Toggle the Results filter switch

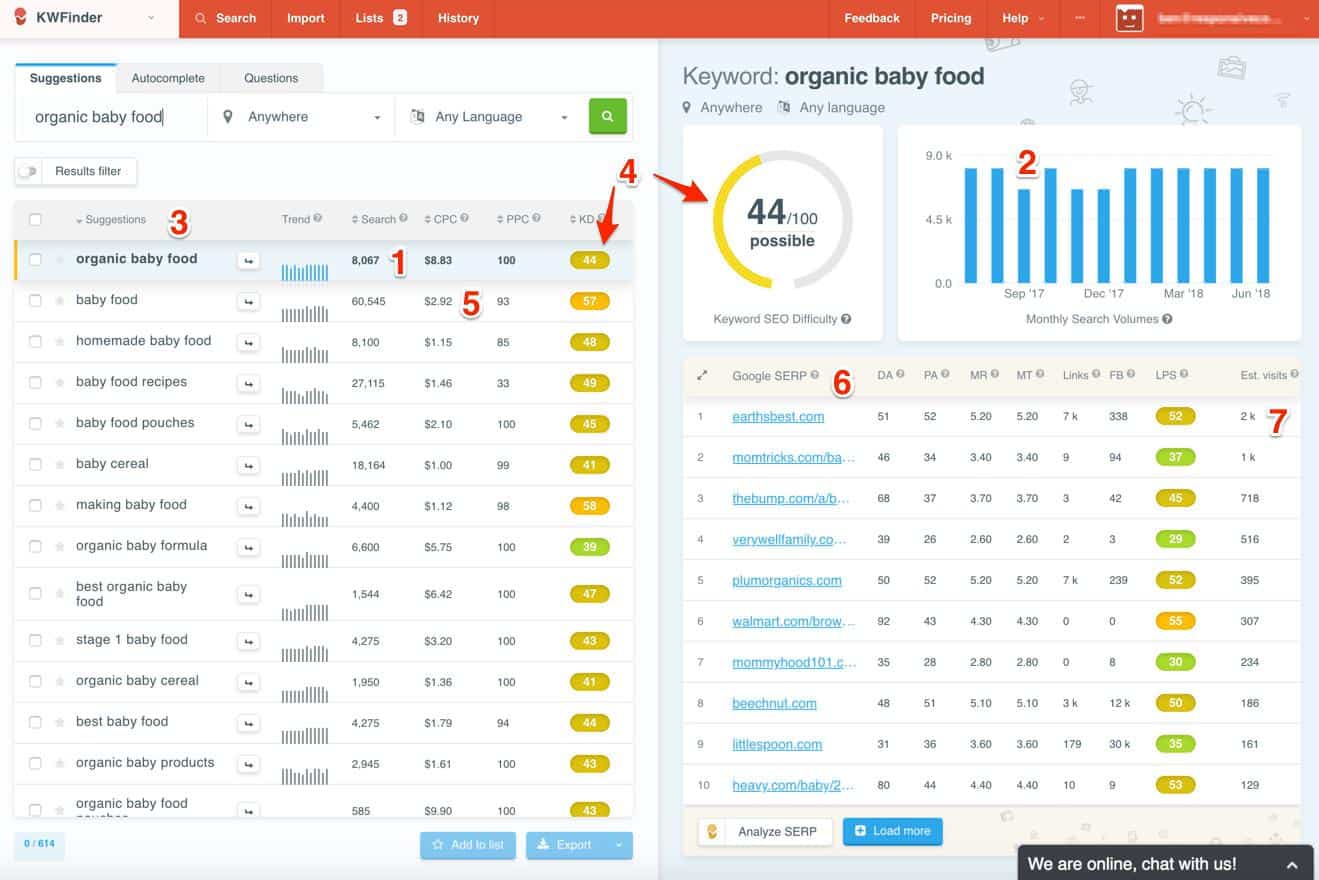pyautogui.click(x=28, y=171)
